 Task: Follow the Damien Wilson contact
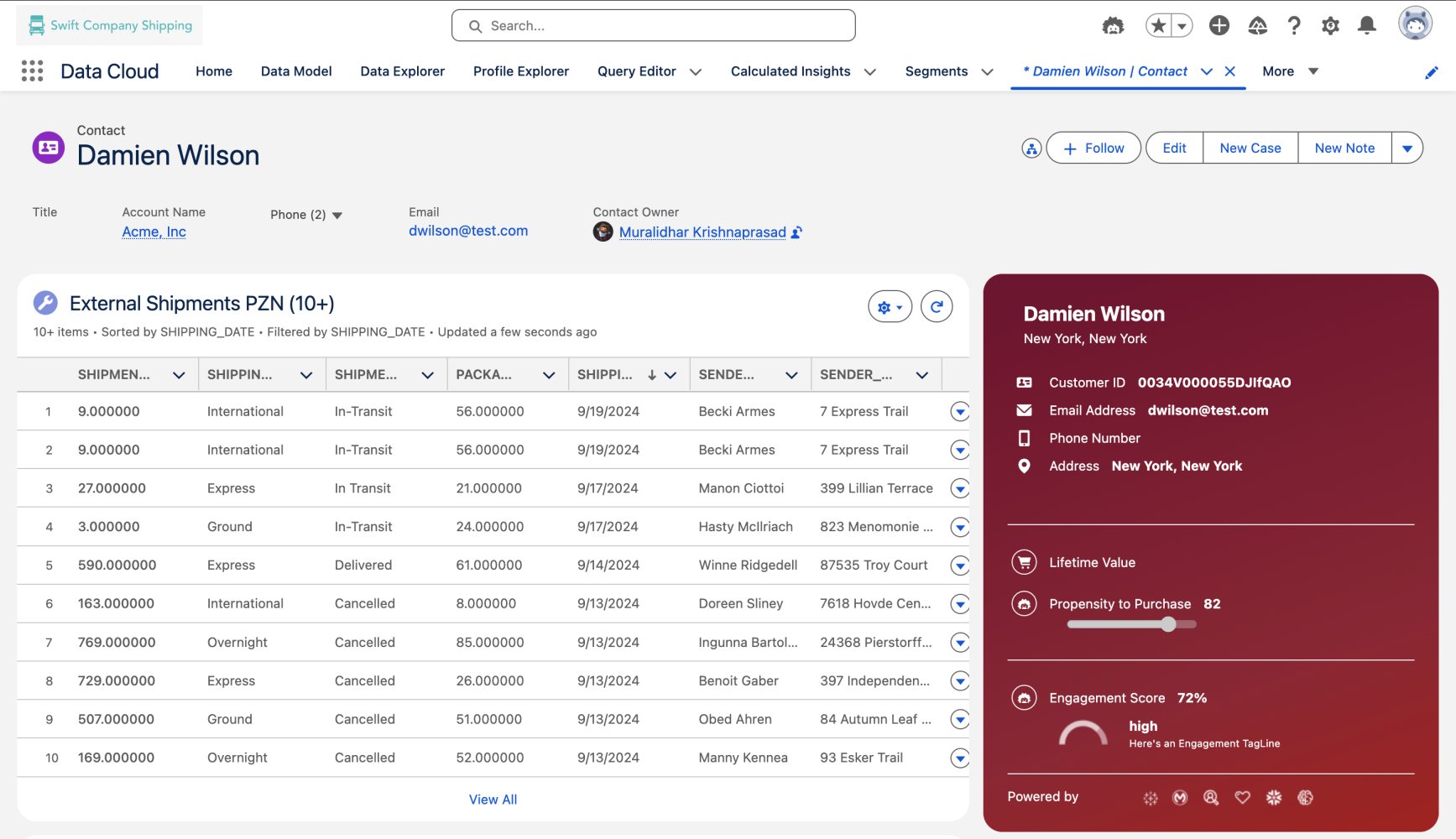pyautogui.click(x=1093, y=148)
